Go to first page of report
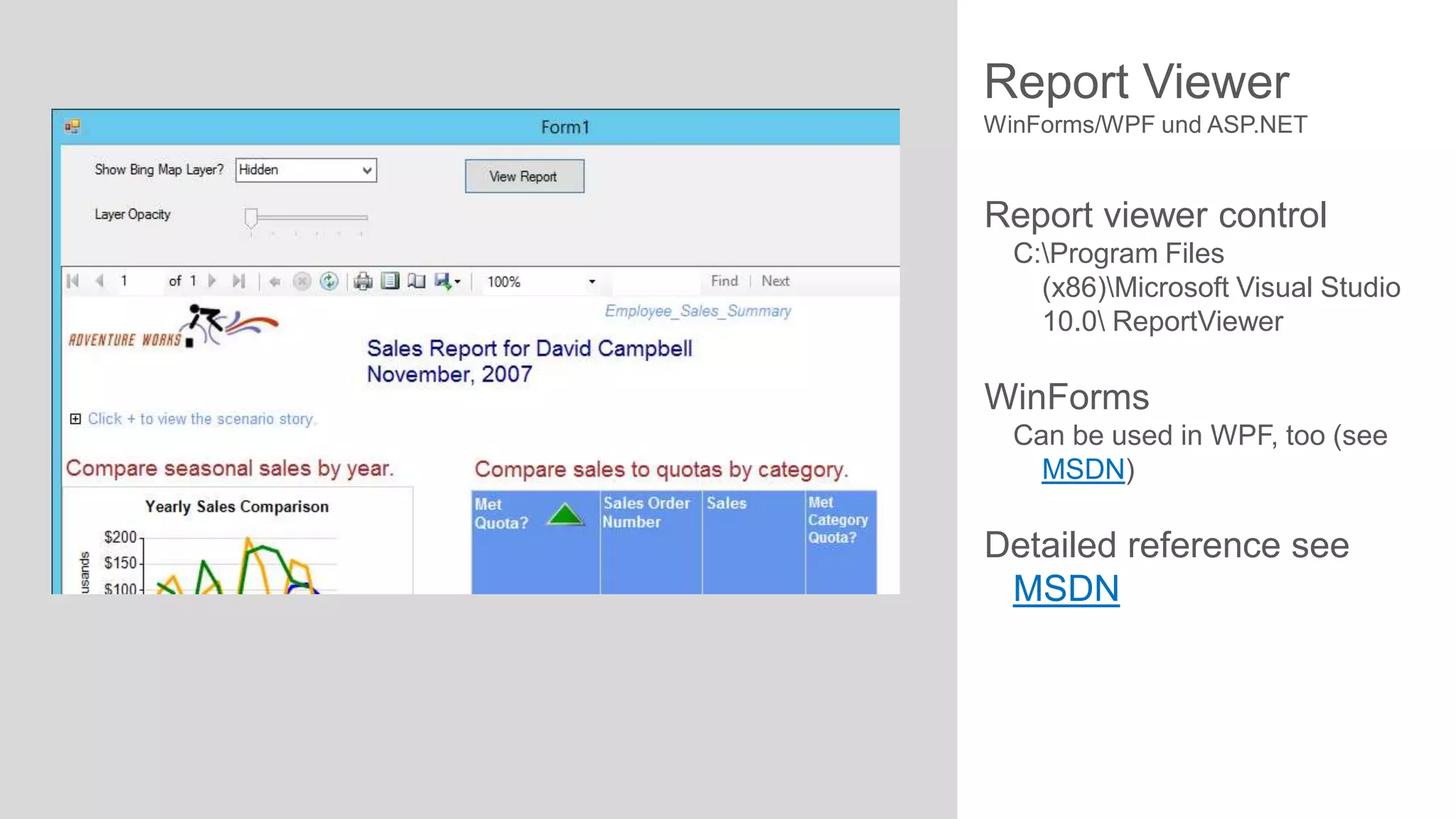This screenshot has height=819, width=1456. [x=73, y=281]
